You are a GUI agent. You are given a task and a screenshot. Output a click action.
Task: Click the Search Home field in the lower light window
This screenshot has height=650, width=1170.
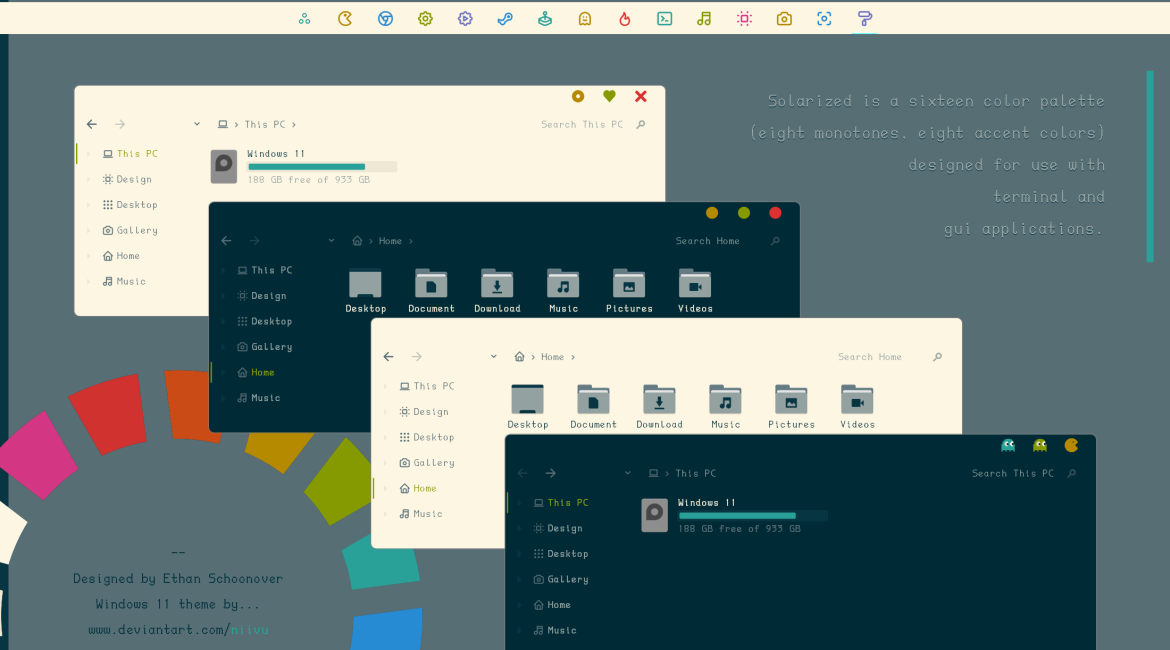click(x=870, y=357)
